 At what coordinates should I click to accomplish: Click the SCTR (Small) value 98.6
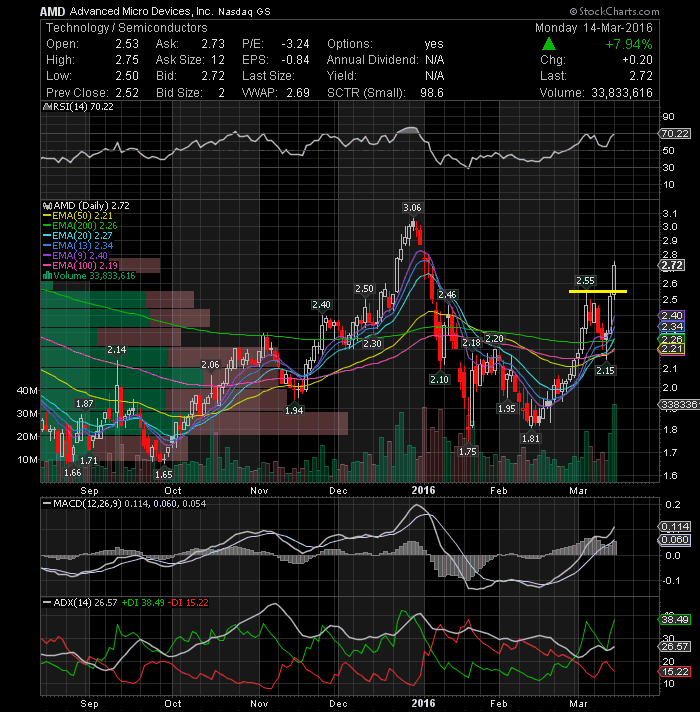[x=432, y=93]
